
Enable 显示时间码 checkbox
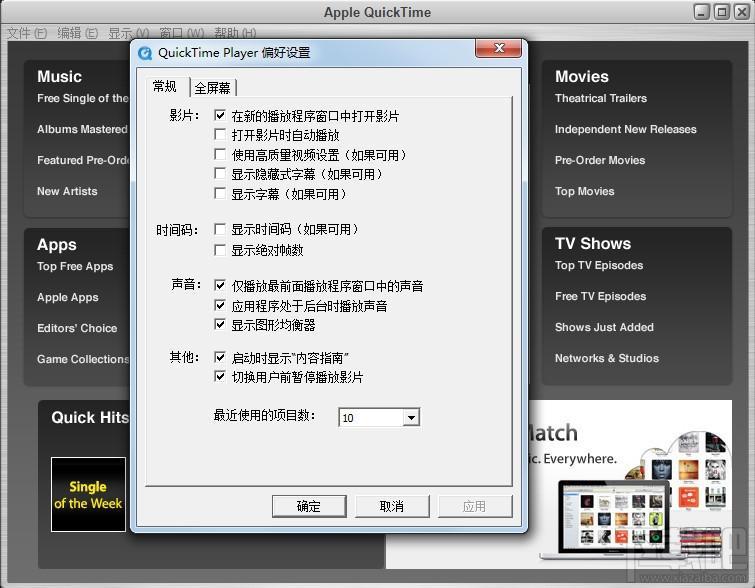[220, 229]
